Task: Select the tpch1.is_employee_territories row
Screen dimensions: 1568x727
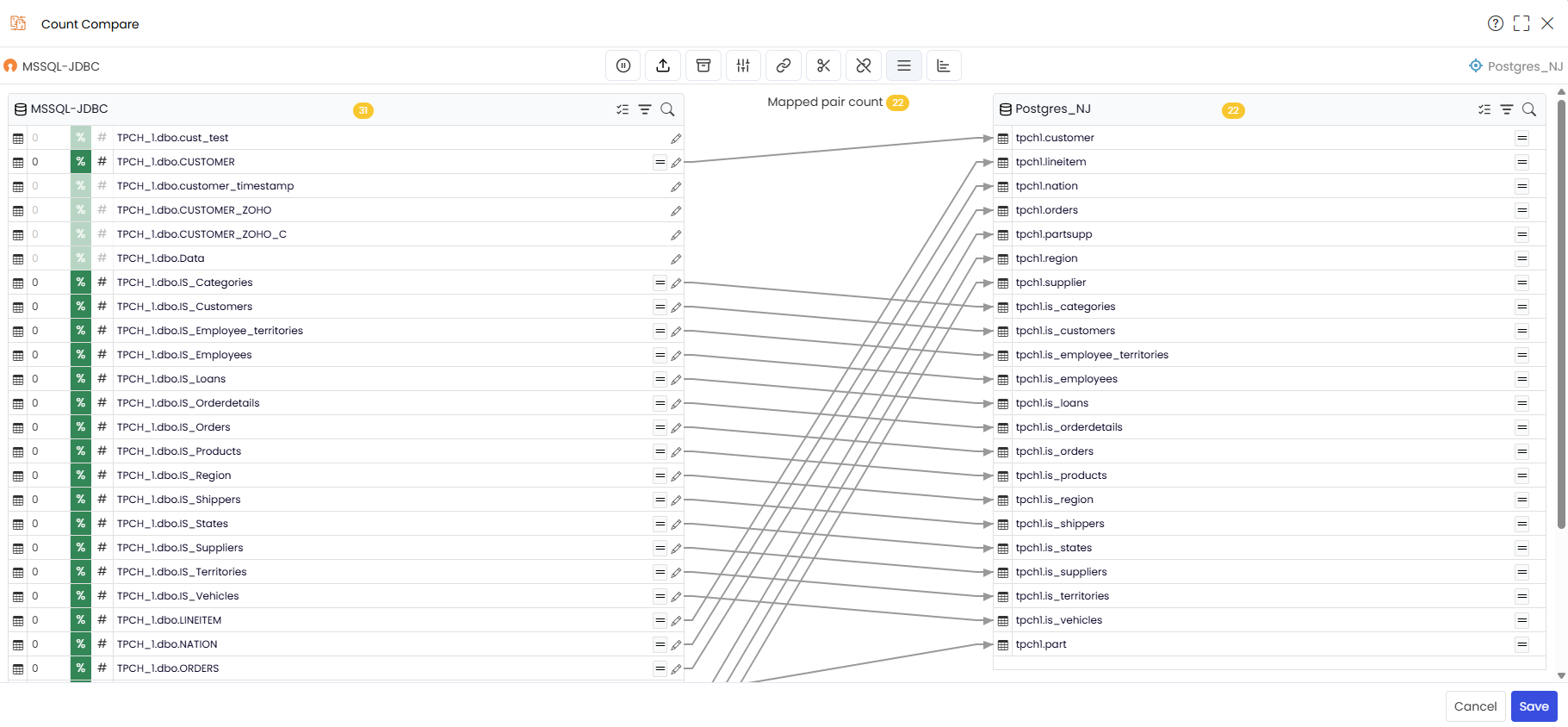Action: [1269, 355]
